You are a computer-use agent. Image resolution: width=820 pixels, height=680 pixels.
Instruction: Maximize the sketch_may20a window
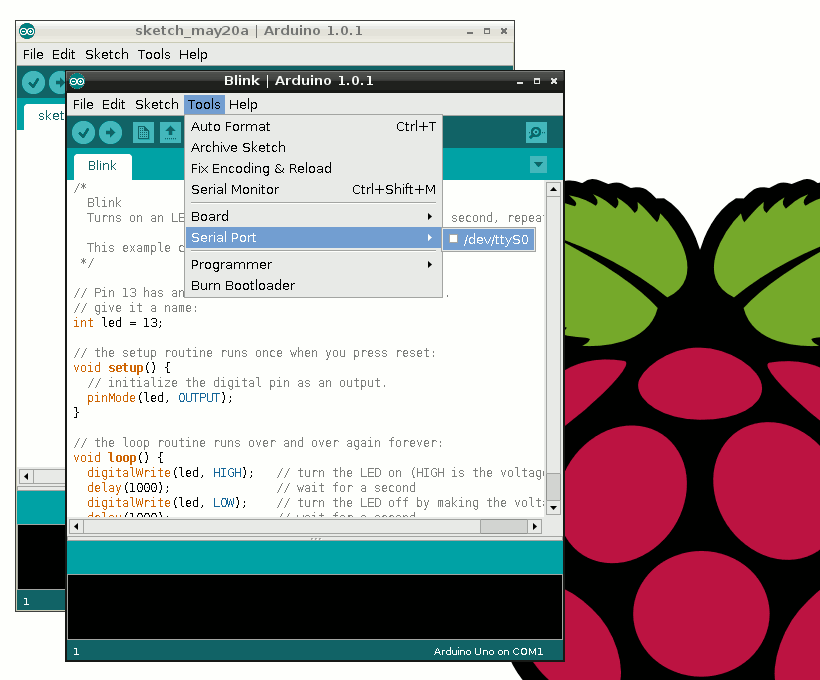[x=487, y=31]
